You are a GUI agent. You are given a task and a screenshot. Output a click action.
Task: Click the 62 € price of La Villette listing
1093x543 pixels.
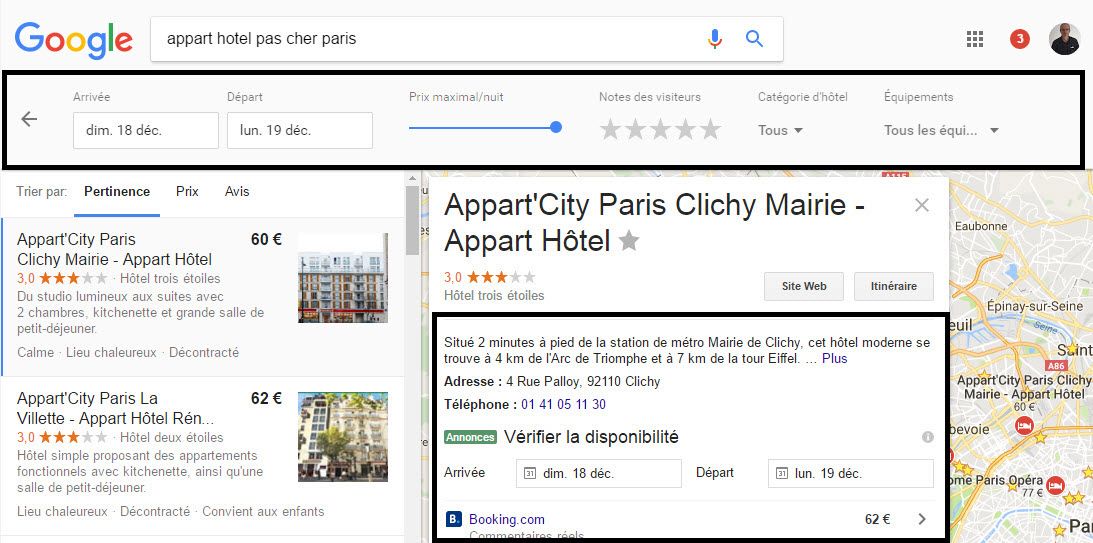pyautogui.click(x=266, y=399)
